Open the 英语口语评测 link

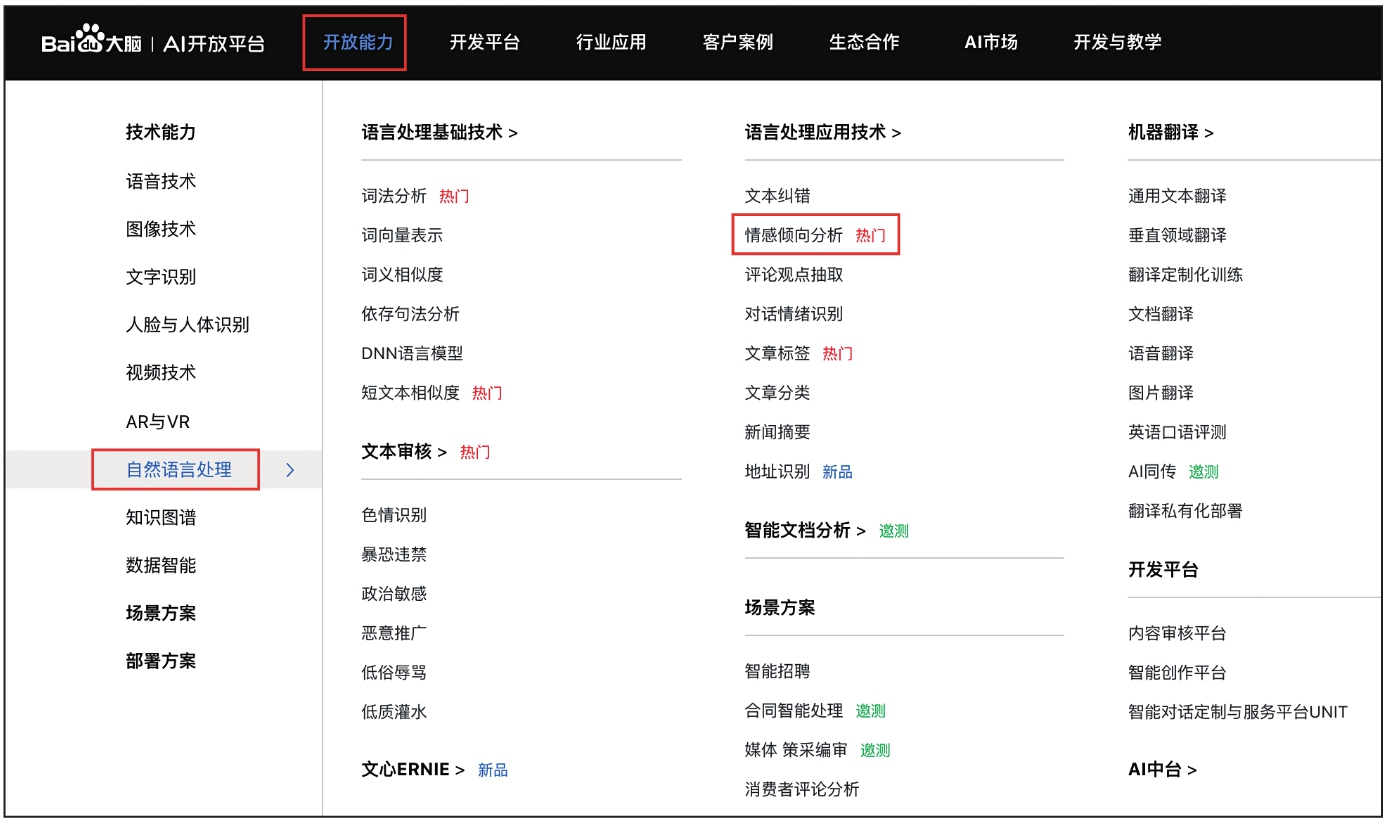pyautogui.click(x=1177, y=433)
